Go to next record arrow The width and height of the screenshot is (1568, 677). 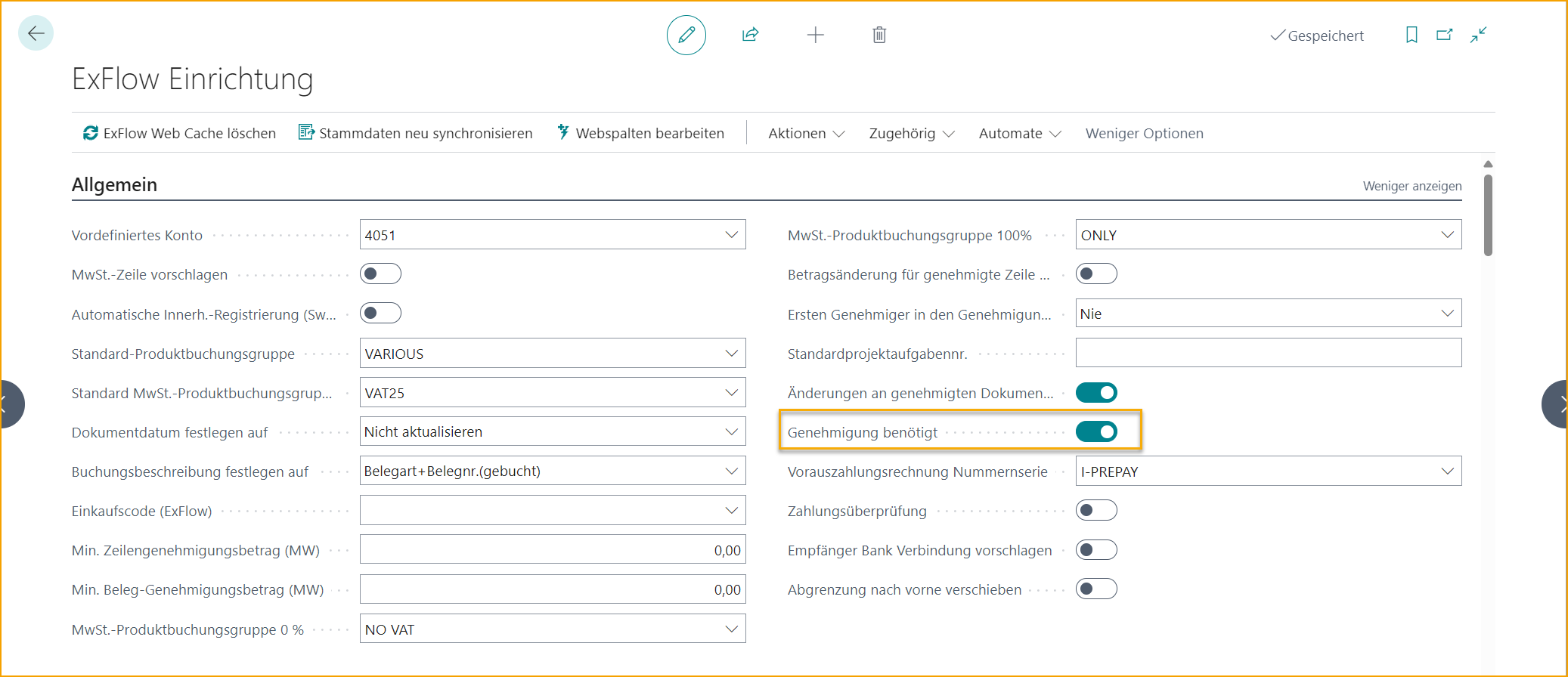click(1557, 404)
